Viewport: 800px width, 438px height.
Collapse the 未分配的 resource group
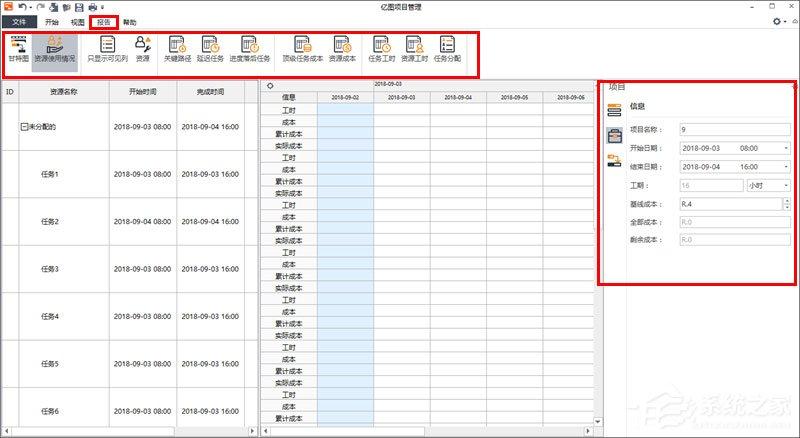pyautogui.click(x=23, y=127)
